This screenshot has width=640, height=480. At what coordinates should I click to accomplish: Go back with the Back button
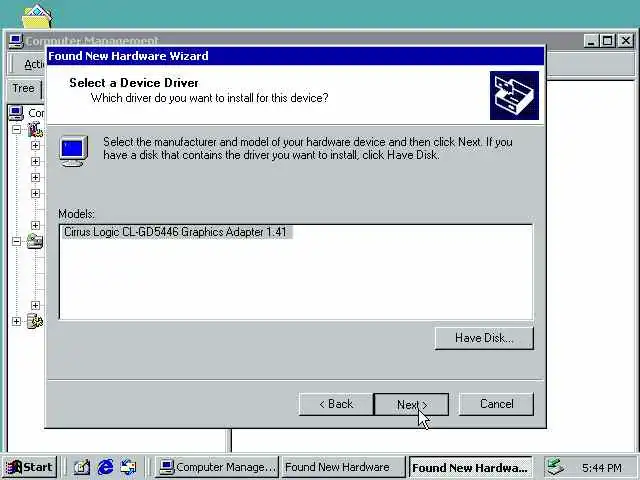click(x=336, y=404)
